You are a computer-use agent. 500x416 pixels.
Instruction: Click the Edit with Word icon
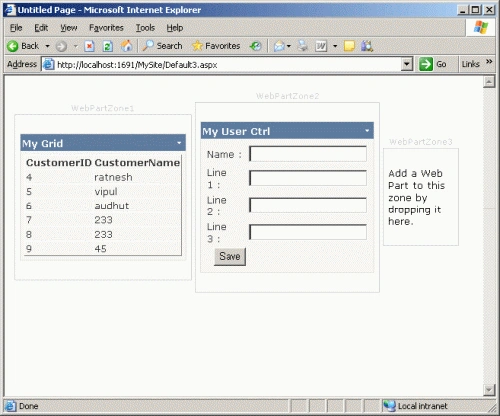321,46
